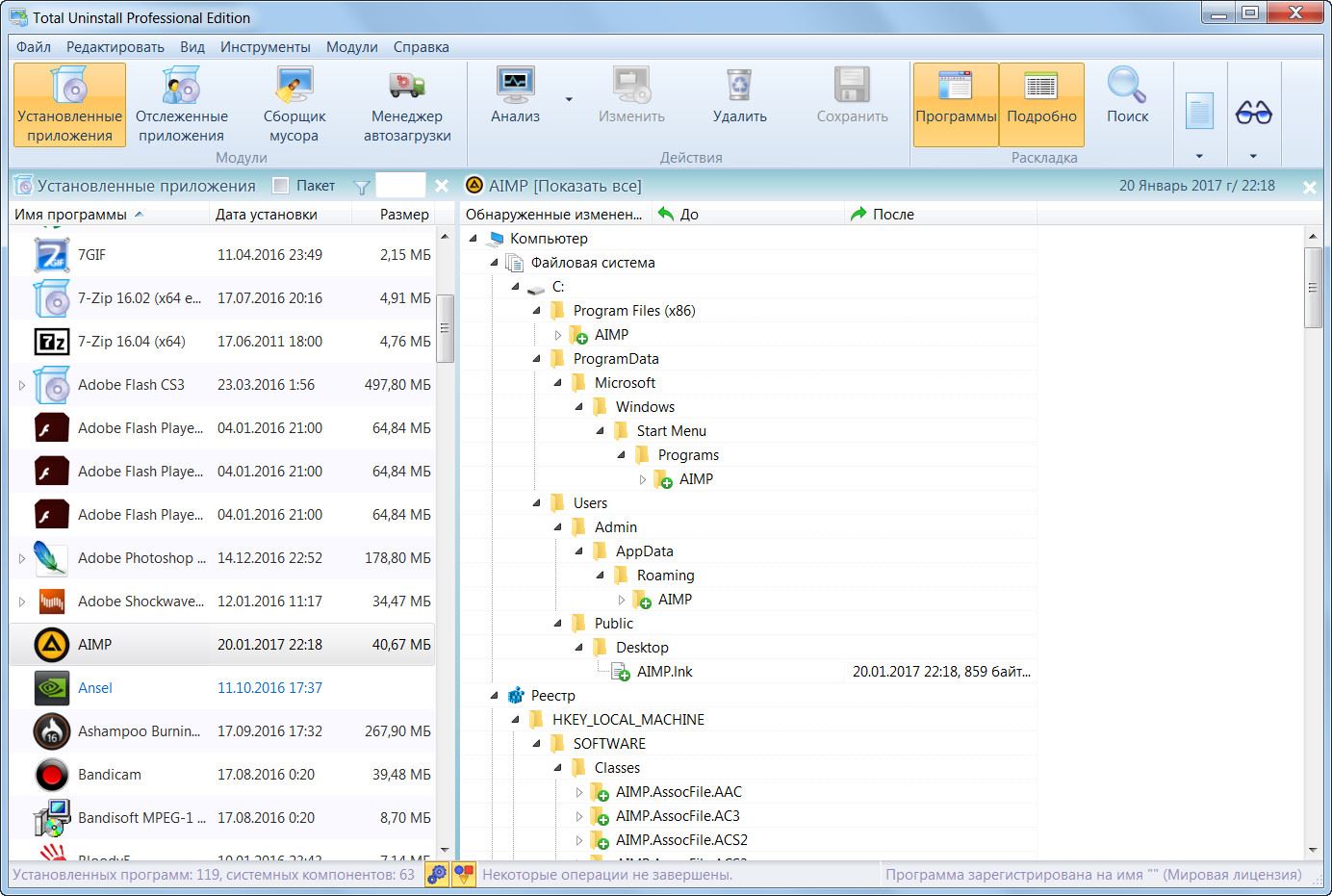Toggle the Пакет checkbox

point(281,186)
